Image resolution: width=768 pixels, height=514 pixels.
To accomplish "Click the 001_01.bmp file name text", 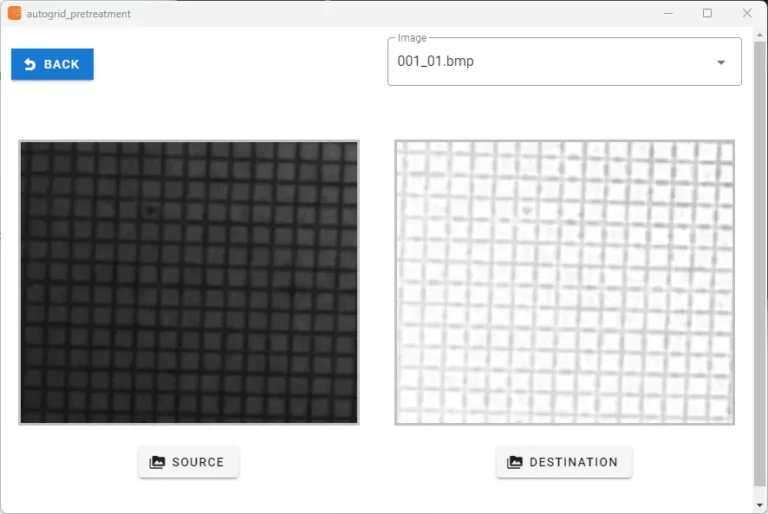I will click(x=435, y=61).
